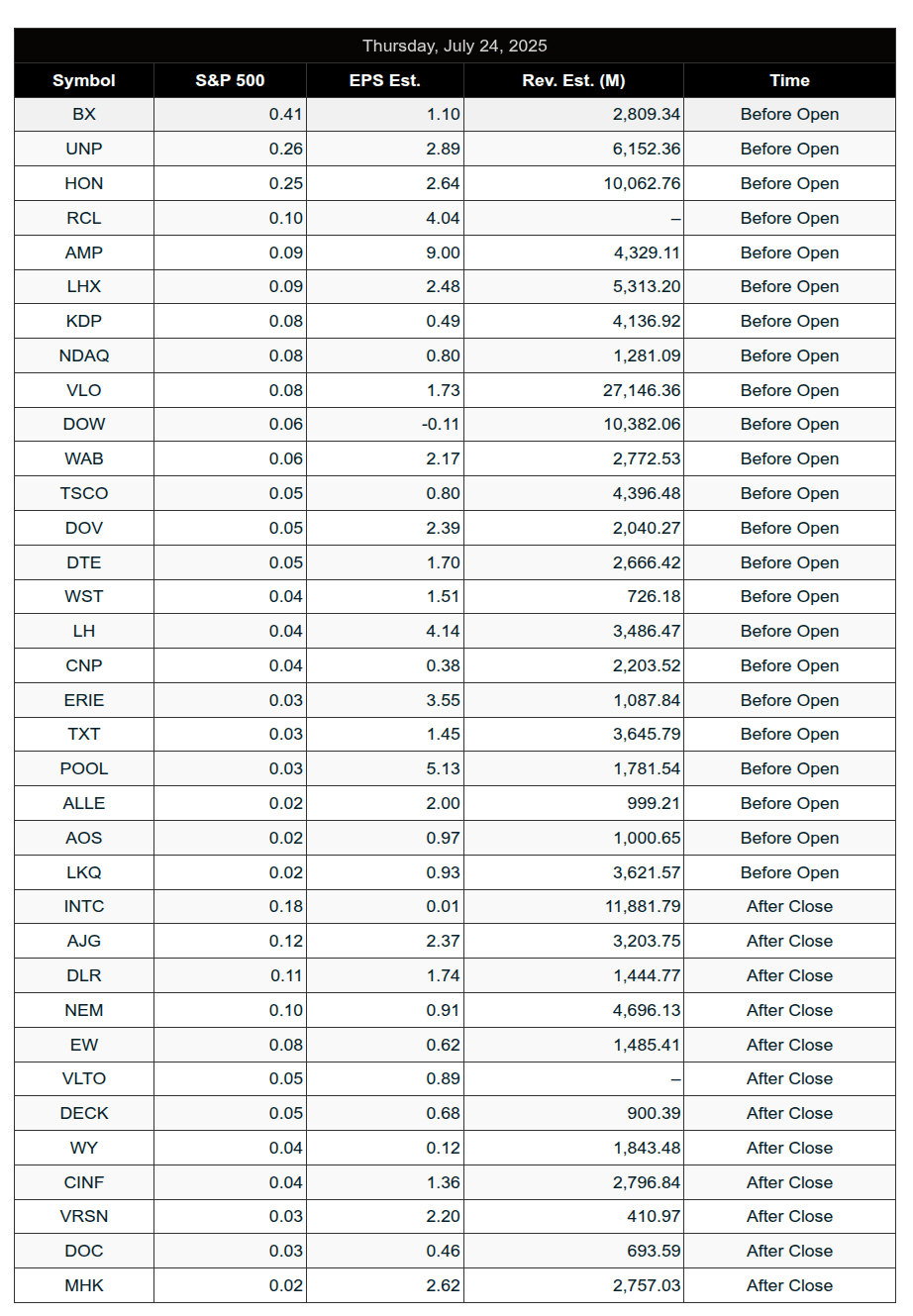Select the NDAQ ticker symbol
Image resolution: width=913 pixels, height=1316 pixels.
(x=84, y=355)
